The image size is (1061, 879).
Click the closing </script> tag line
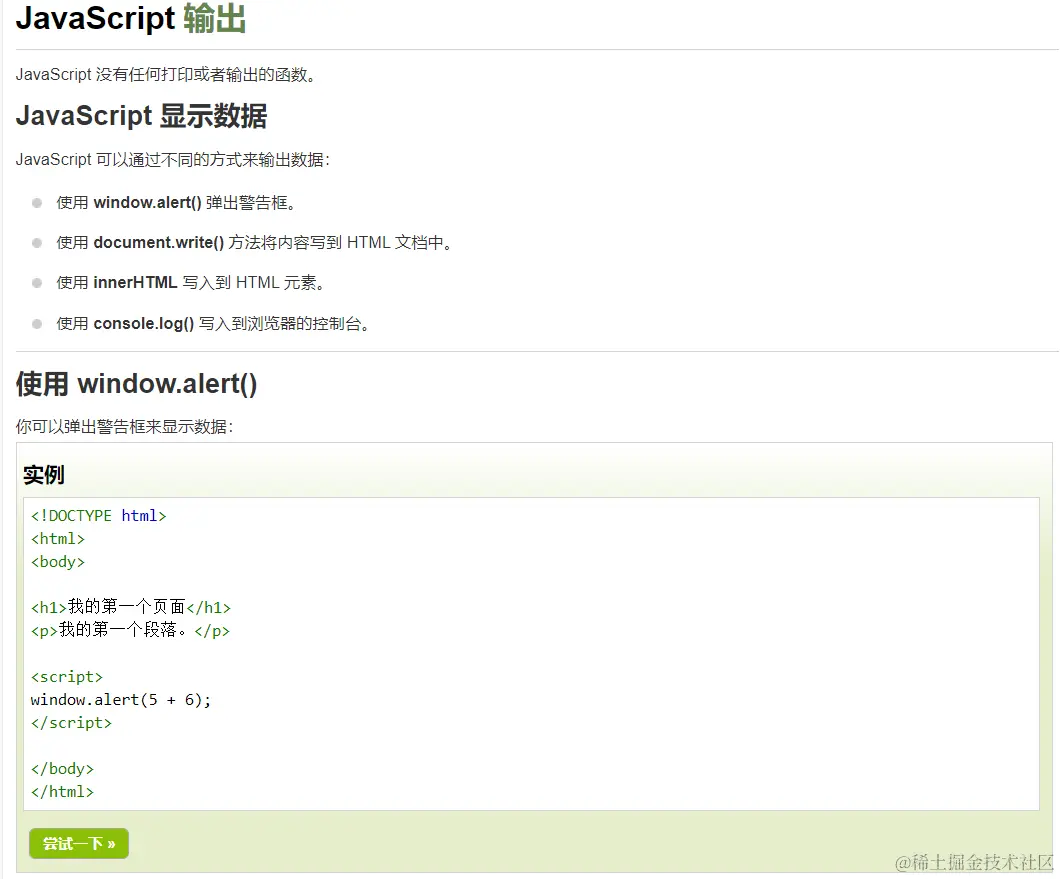click(71, 723)
